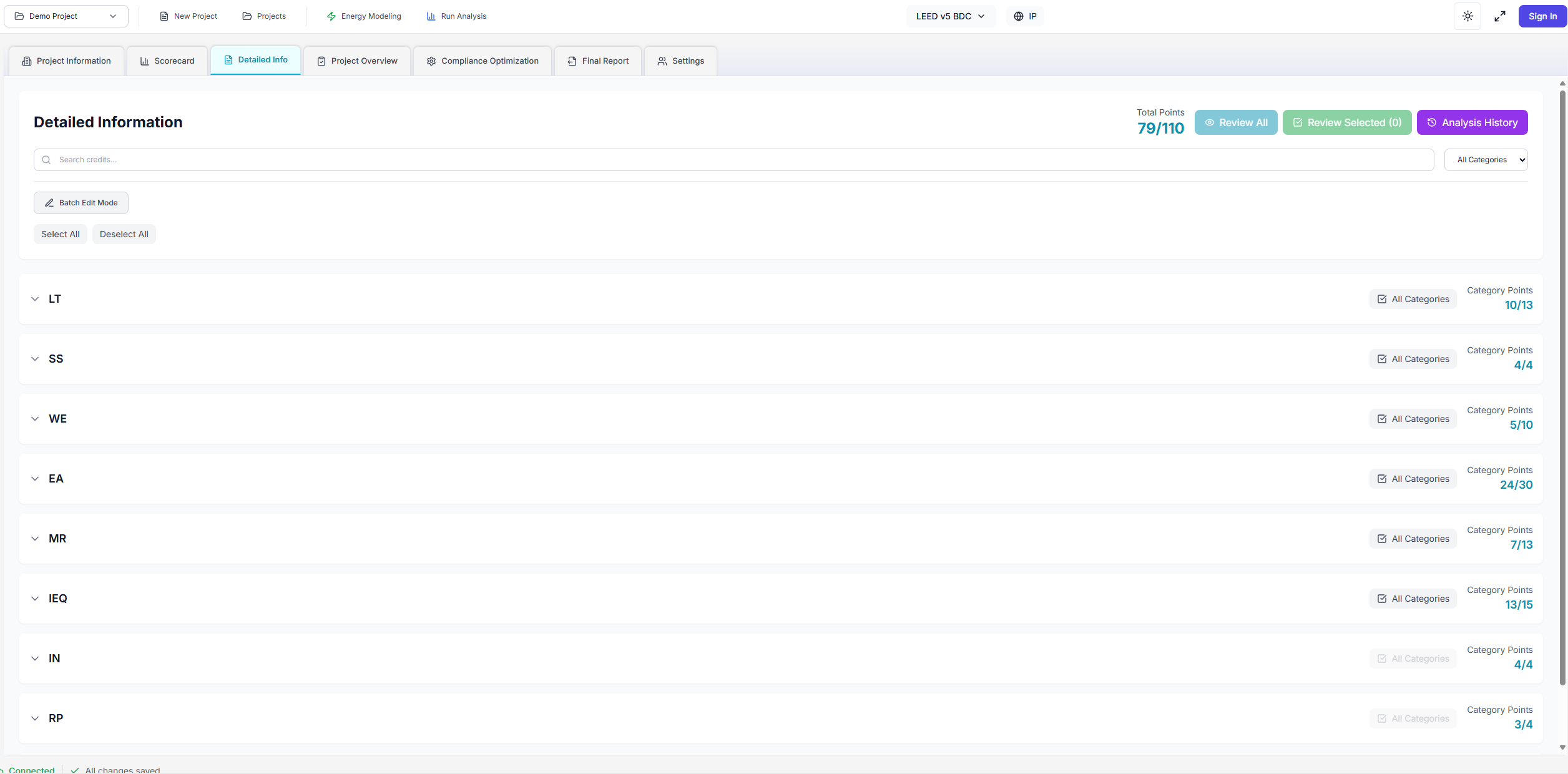Enable Batch Edit Mode

[x=81, y=203]
